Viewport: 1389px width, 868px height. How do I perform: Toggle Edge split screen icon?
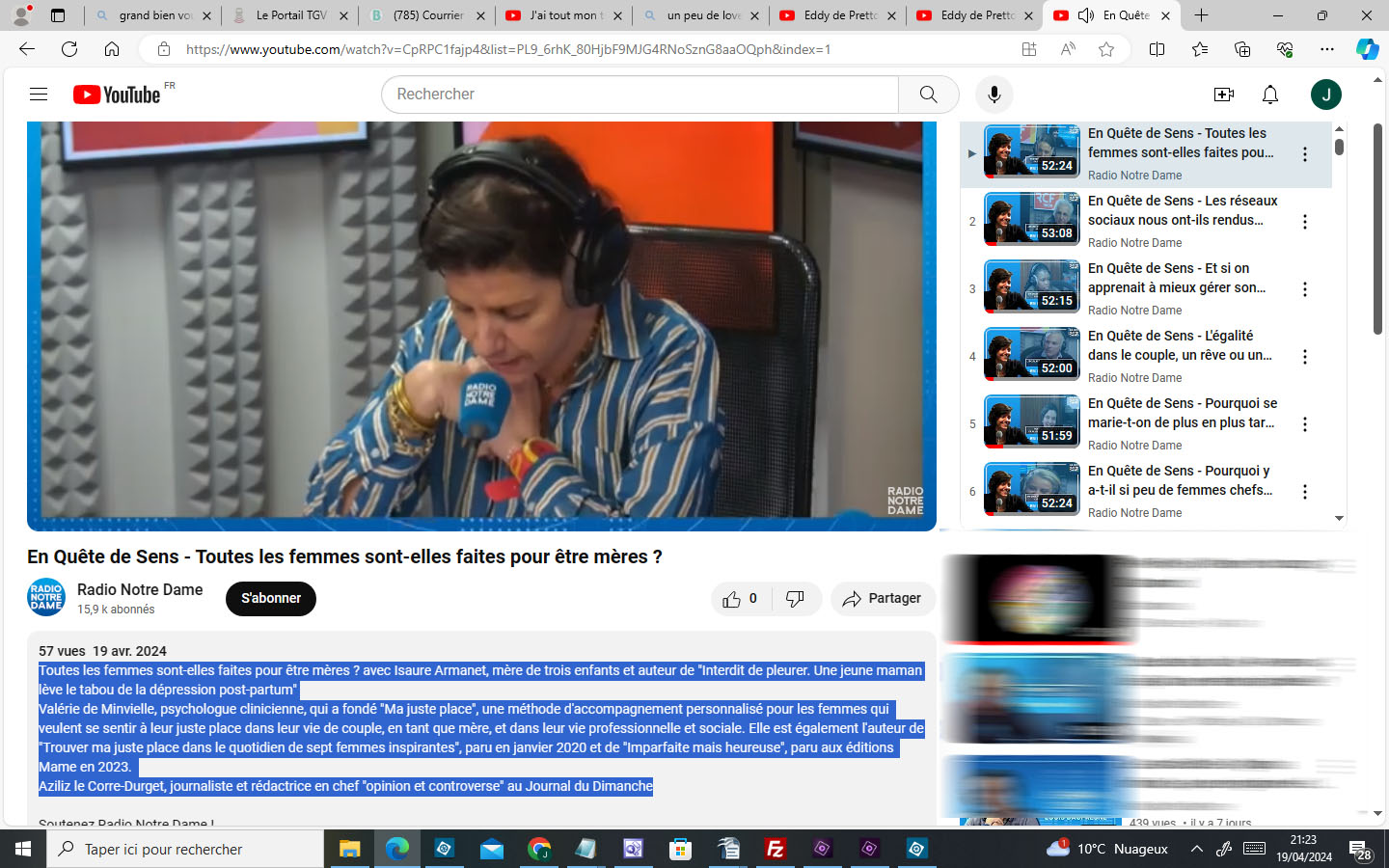tap(1157, 49)
